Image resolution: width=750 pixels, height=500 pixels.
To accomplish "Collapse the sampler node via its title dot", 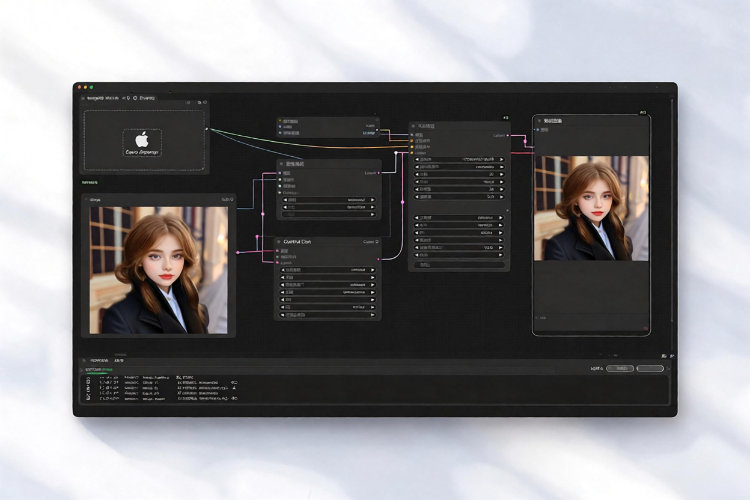I will (x=414, y=126).
